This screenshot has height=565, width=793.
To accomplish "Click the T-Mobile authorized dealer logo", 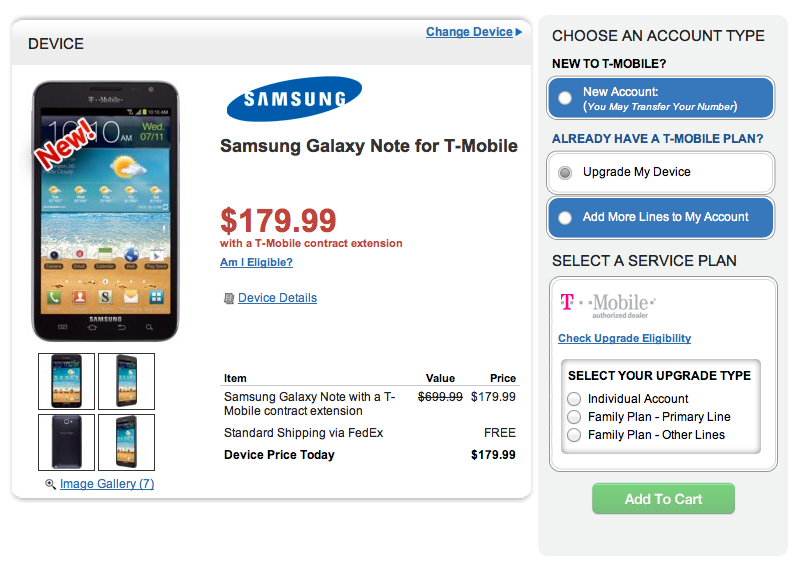I will [x=607, y=304].
